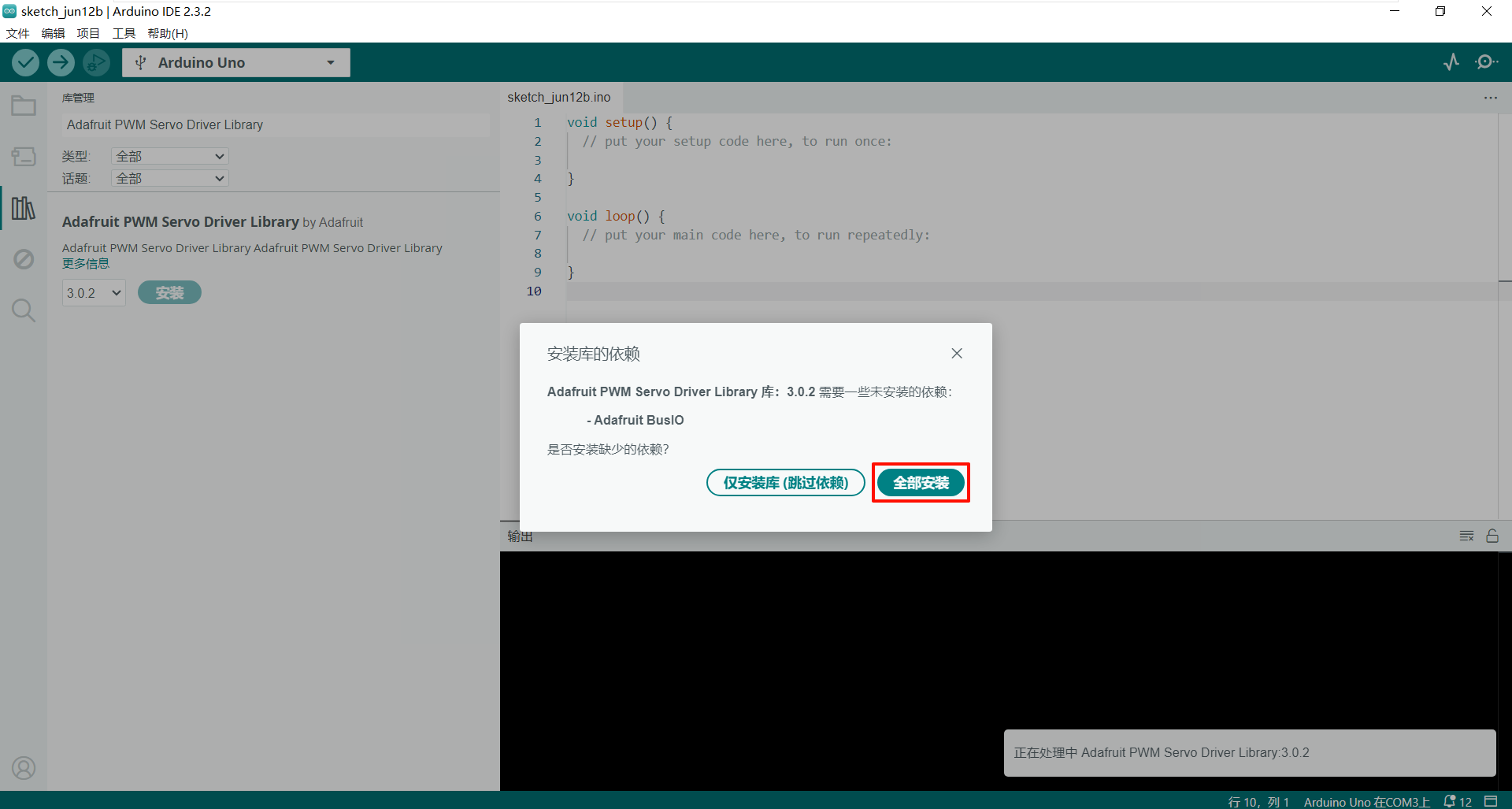Expand the 话题 filter dropdown
Viewport: 1512px width, 809px height.
click(x=170, y=179)
